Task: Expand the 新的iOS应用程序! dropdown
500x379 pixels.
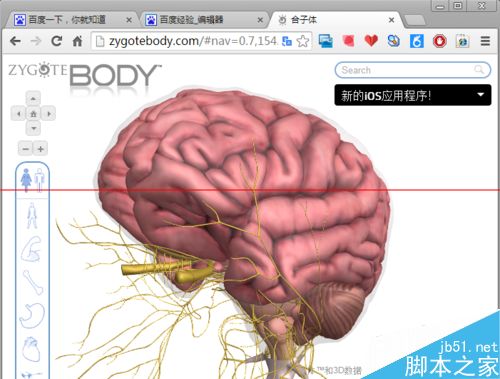Action: coord(413,95)
